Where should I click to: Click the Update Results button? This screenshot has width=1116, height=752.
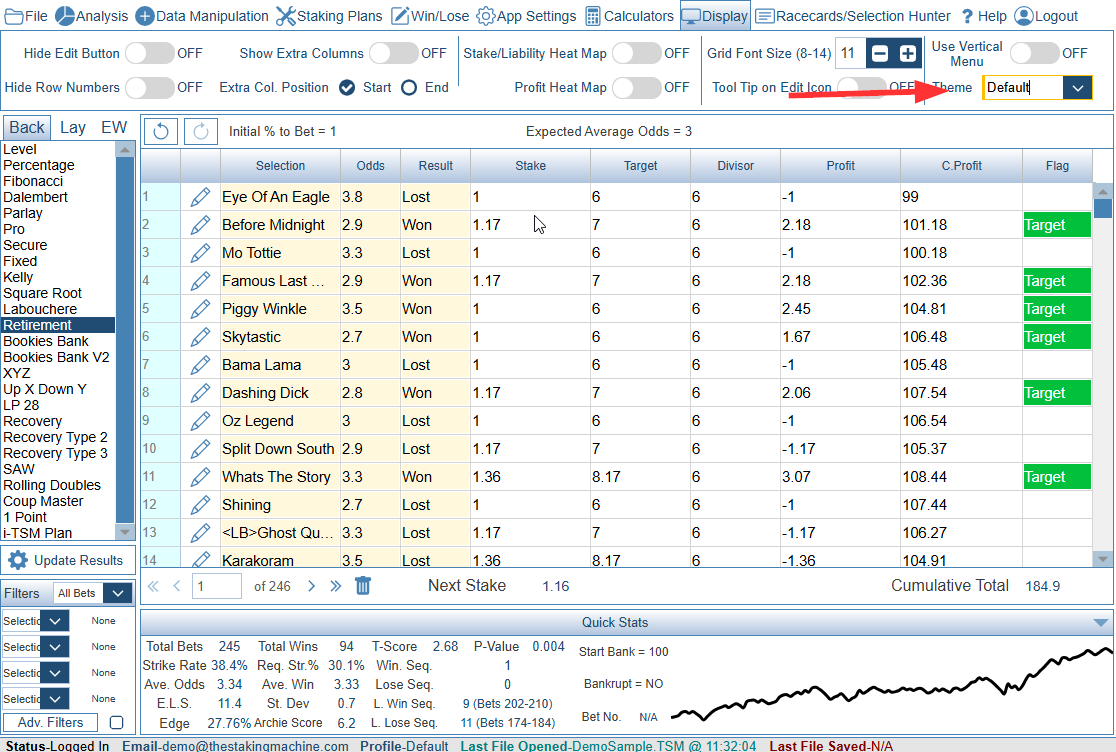(x=68, y=561)
